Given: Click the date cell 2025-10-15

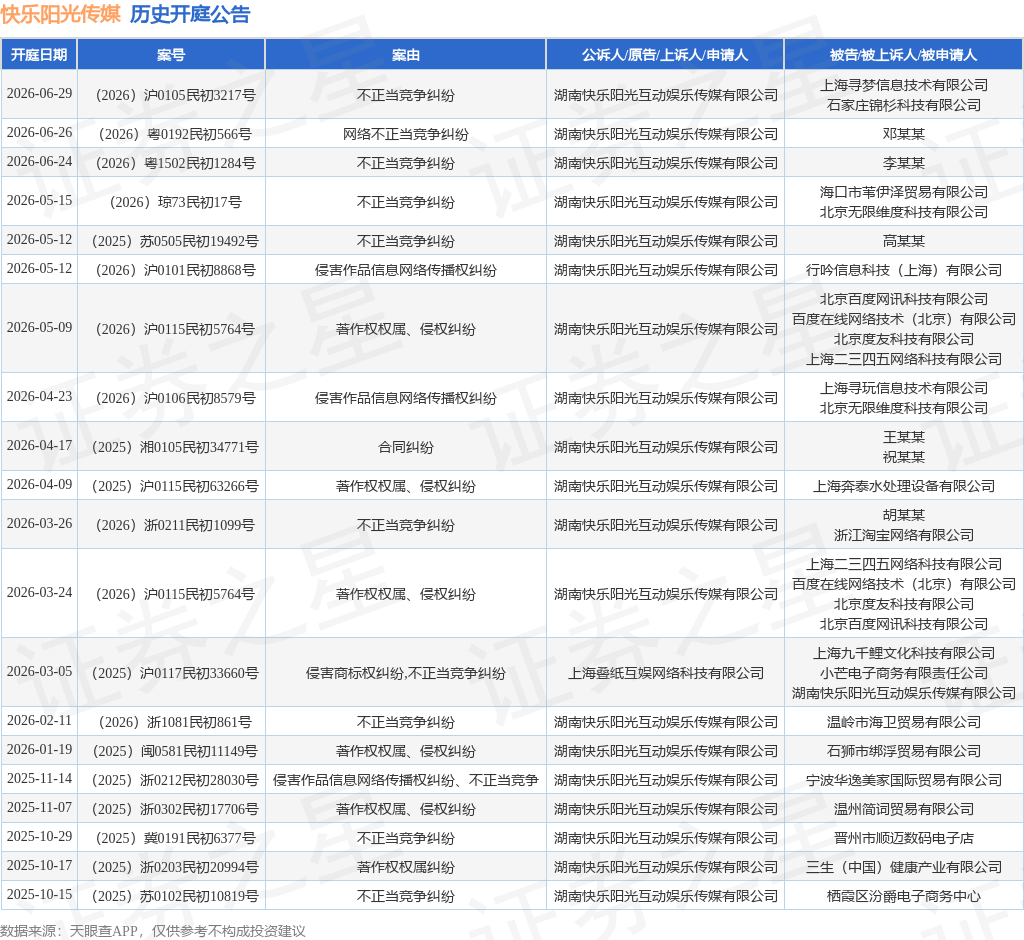Looking at the screenshot, I should pos(39,894).
